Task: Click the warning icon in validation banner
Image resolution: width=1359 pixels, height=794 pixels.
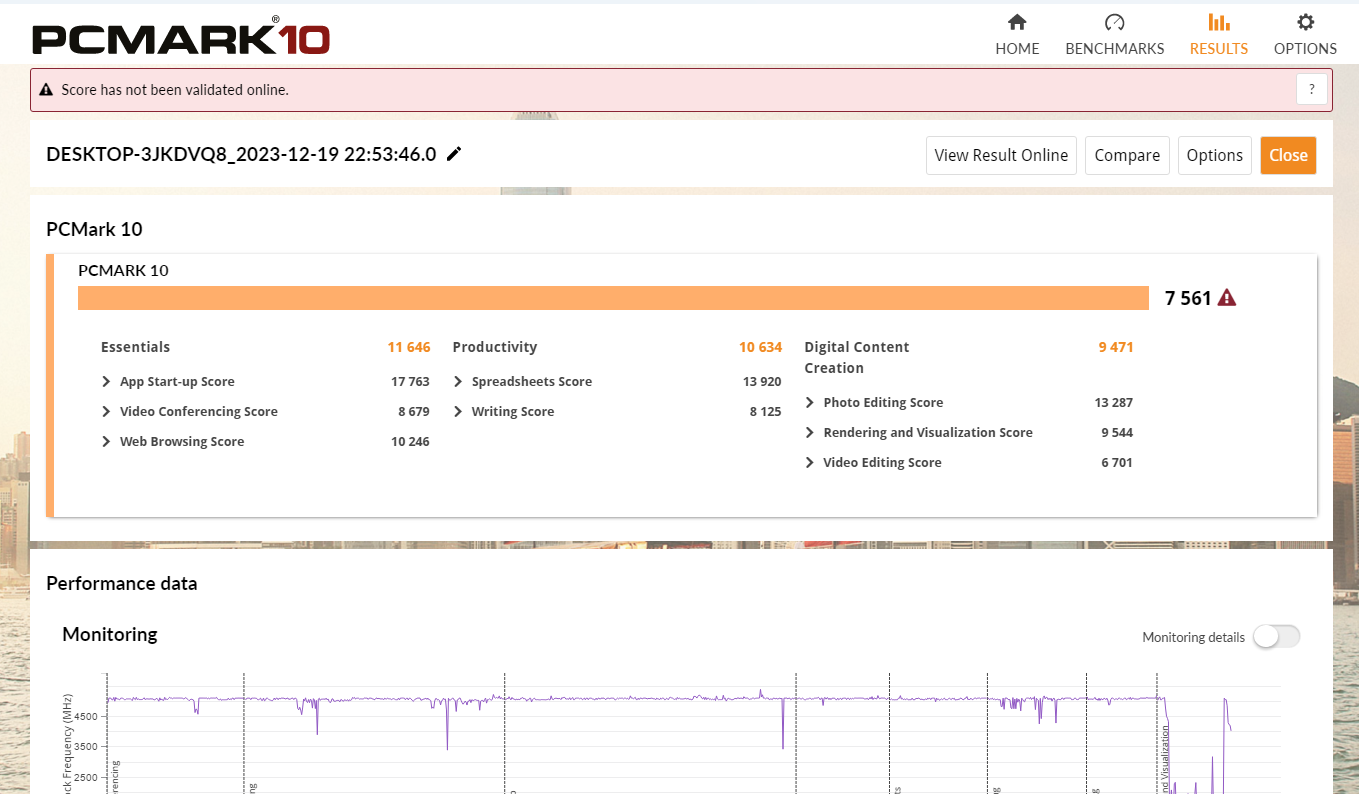Action: 45,90
